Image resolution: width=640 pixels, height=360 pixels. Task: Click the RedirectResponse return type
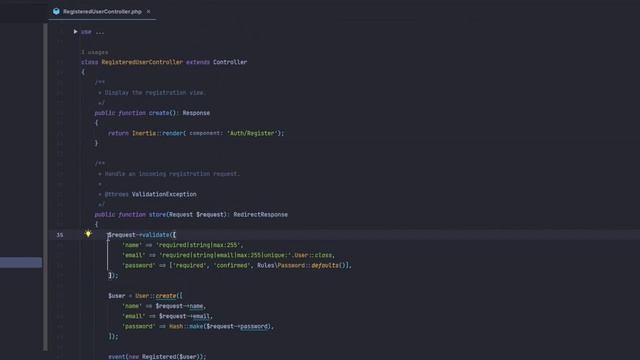tap(261, 215)
